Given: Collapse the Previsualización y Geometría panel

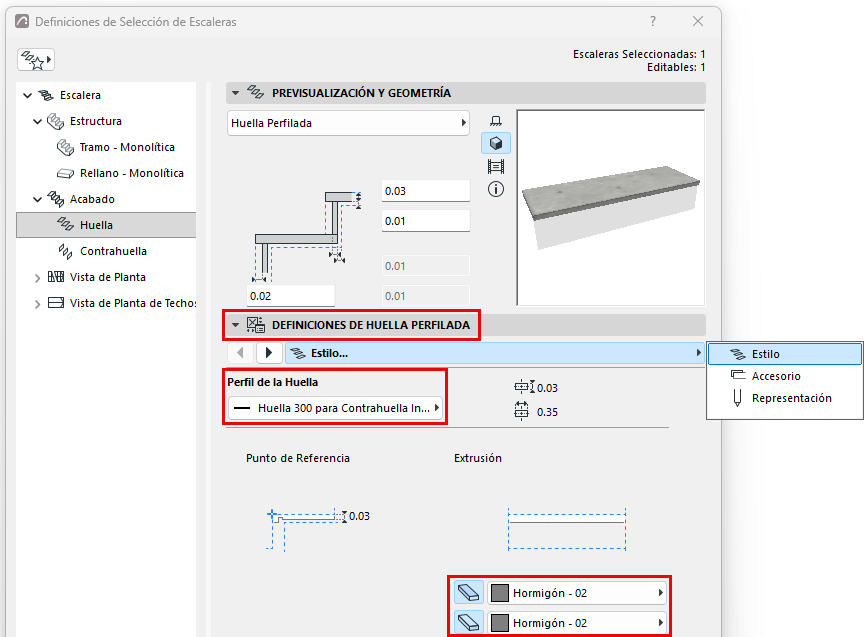Looking at the screenshot, I should click(236, 93).
